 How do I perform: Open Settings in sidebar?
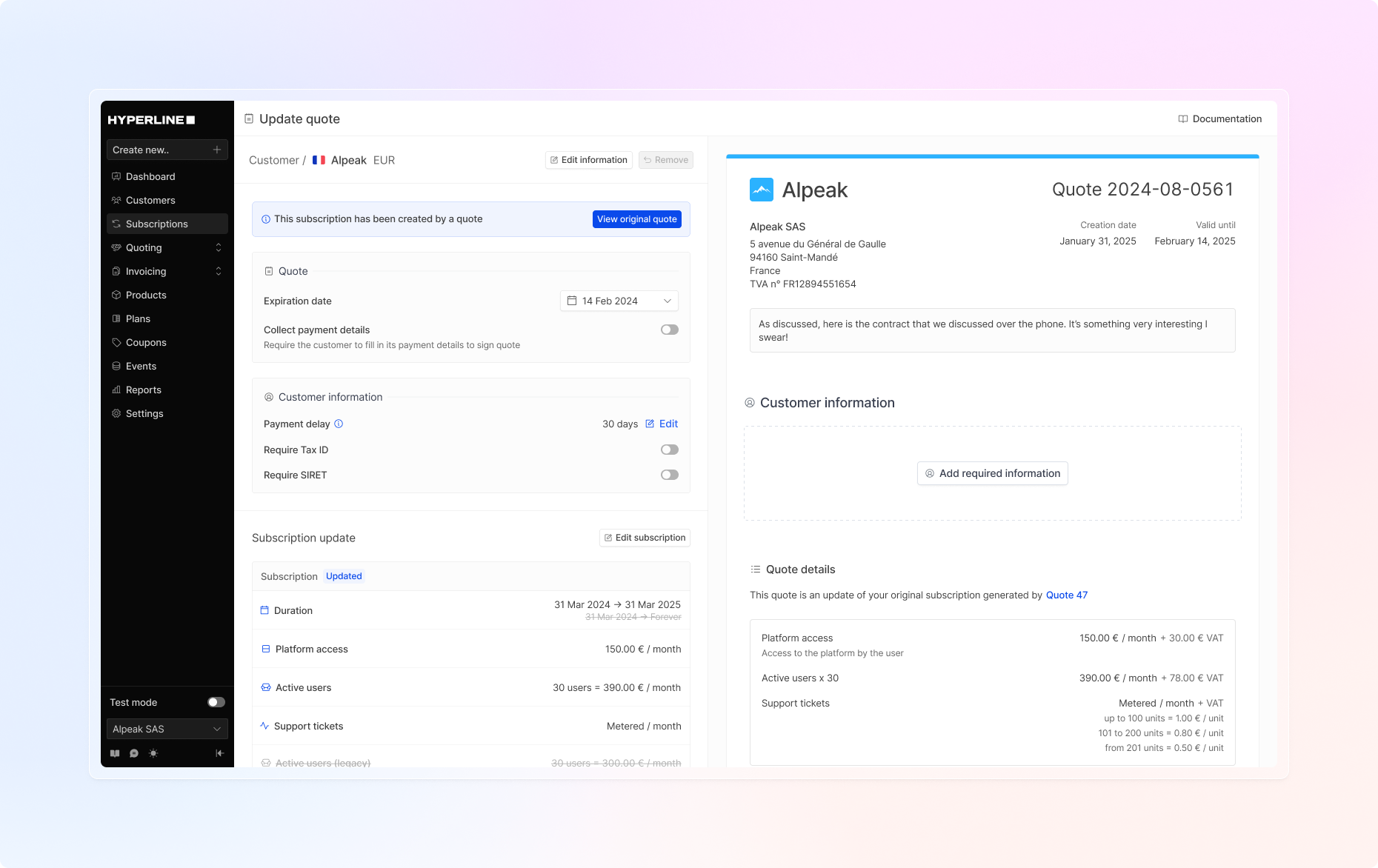167,413
